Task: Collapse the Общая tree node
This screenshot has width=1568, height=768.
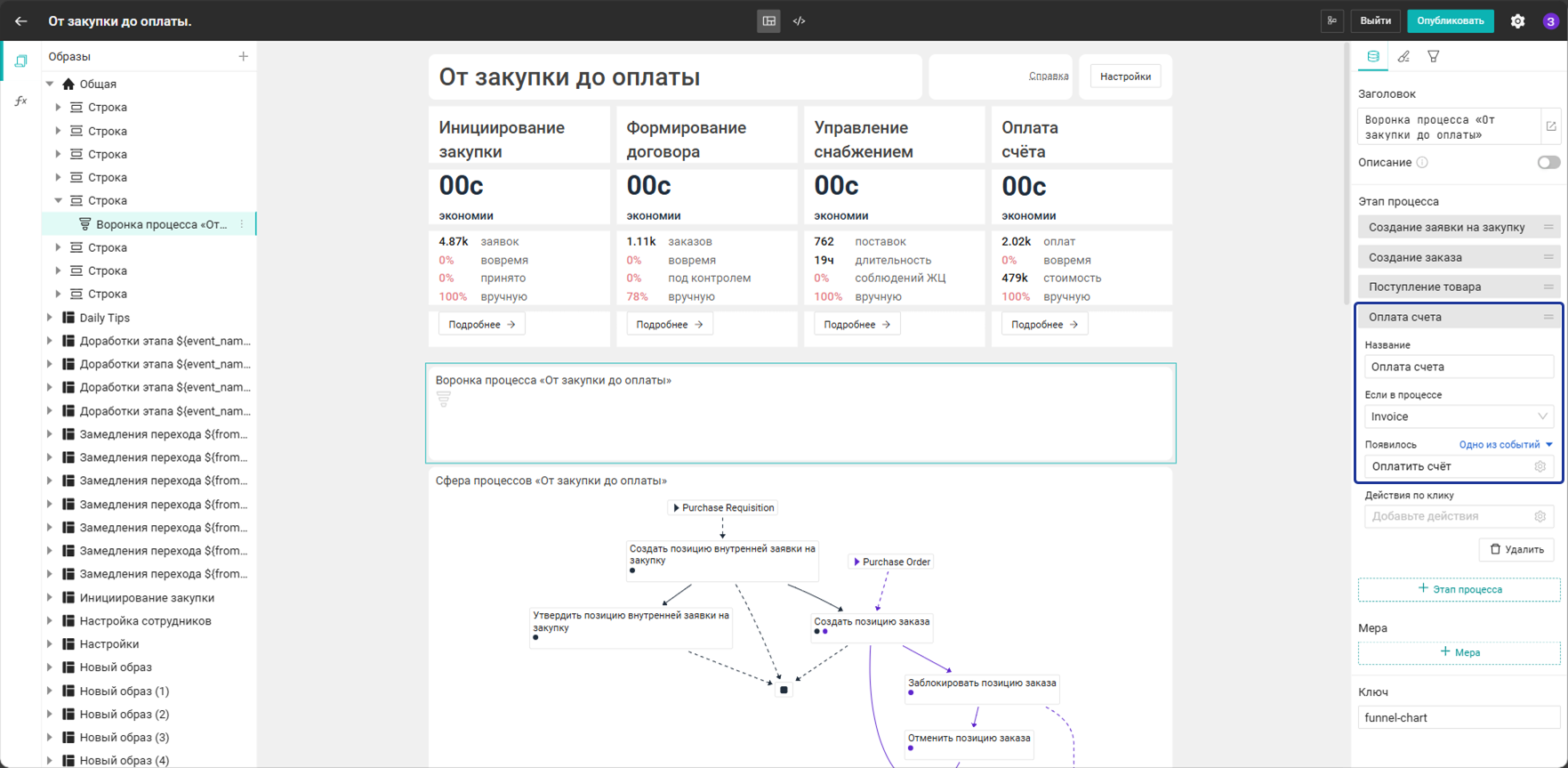Action: [x=50, y=84]
